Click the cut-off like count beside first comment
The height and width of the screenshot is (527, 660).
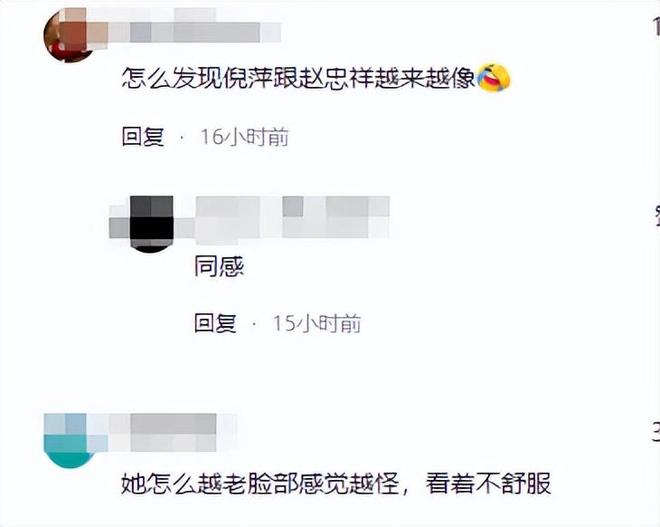[656, 25]
